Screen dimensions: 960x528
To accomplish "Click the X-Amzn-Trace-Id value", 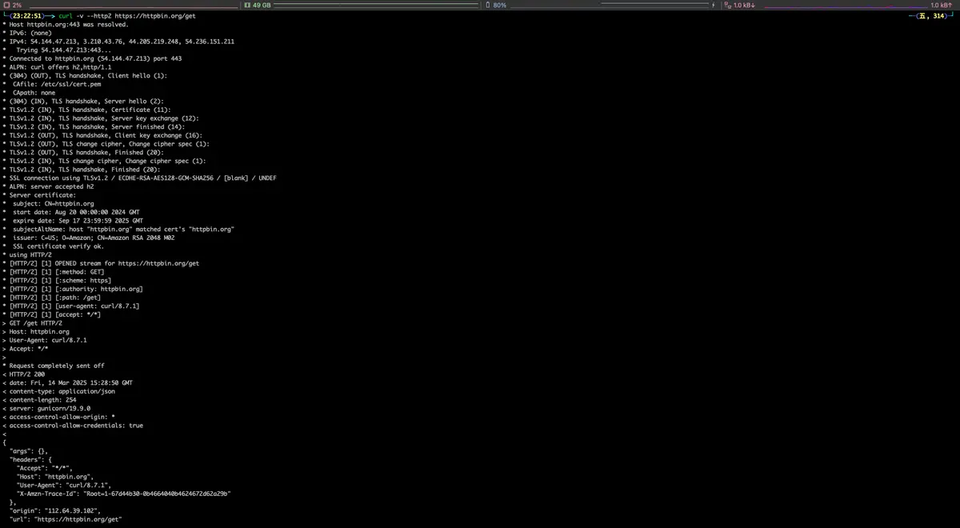I will [157, 494].
